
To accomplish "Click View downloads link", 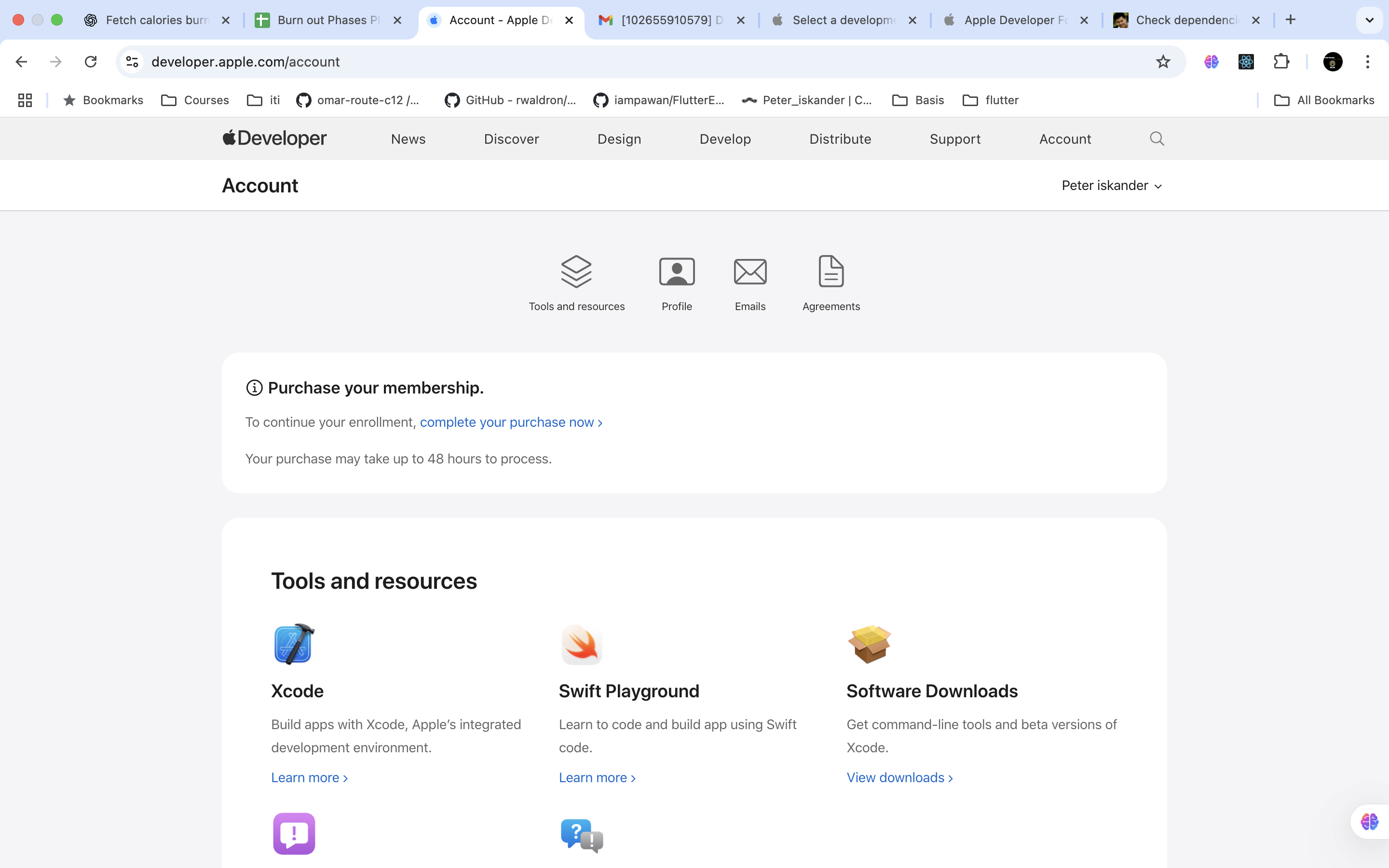I will 899,777.
